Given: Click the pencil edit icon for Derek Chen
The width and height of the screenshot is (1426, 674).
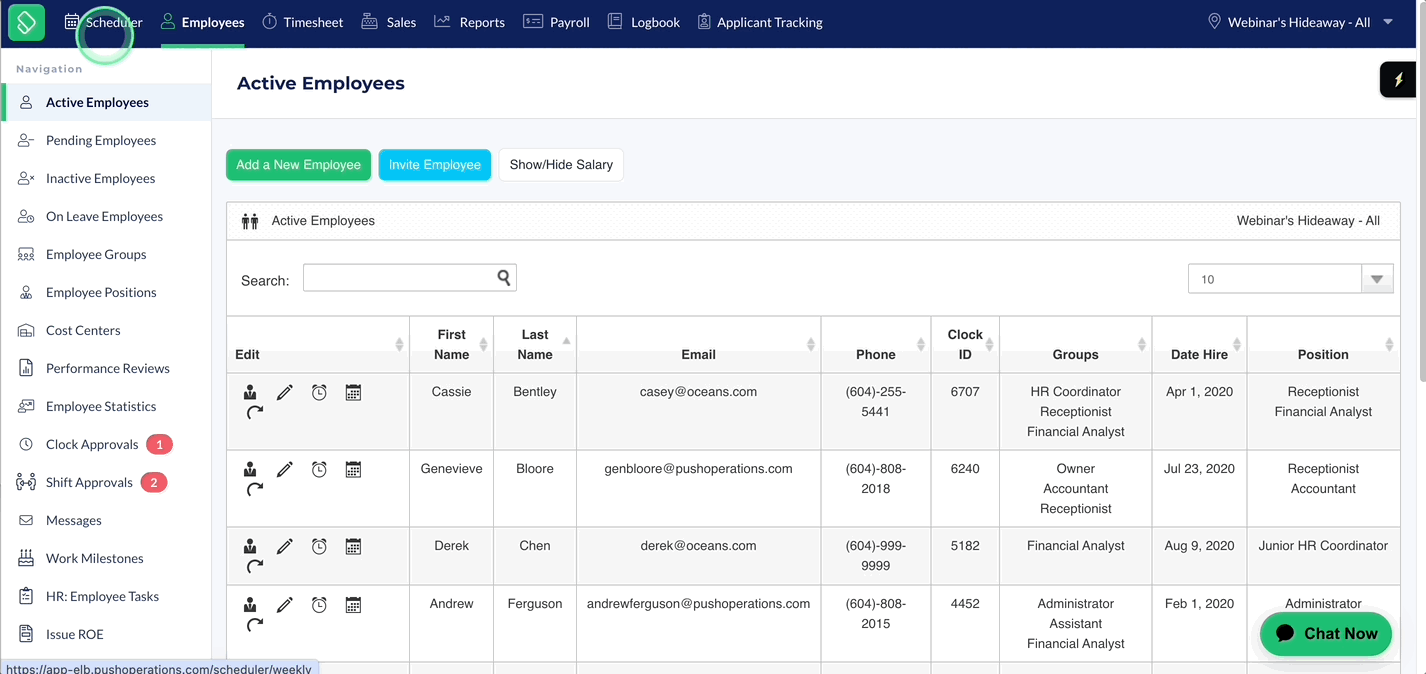Looking at the screenshot, I should tap(285, 547).
